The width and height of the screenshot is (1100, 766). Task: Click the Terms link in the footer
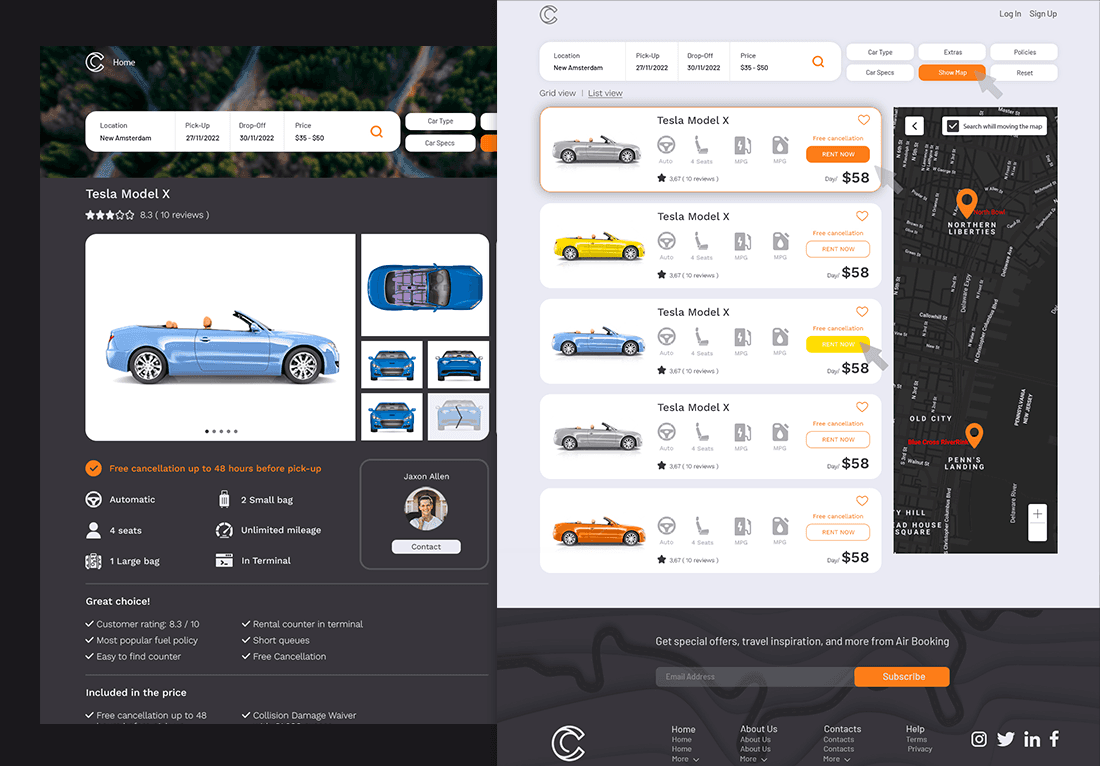pyautogui.click(x=916, y=739)
